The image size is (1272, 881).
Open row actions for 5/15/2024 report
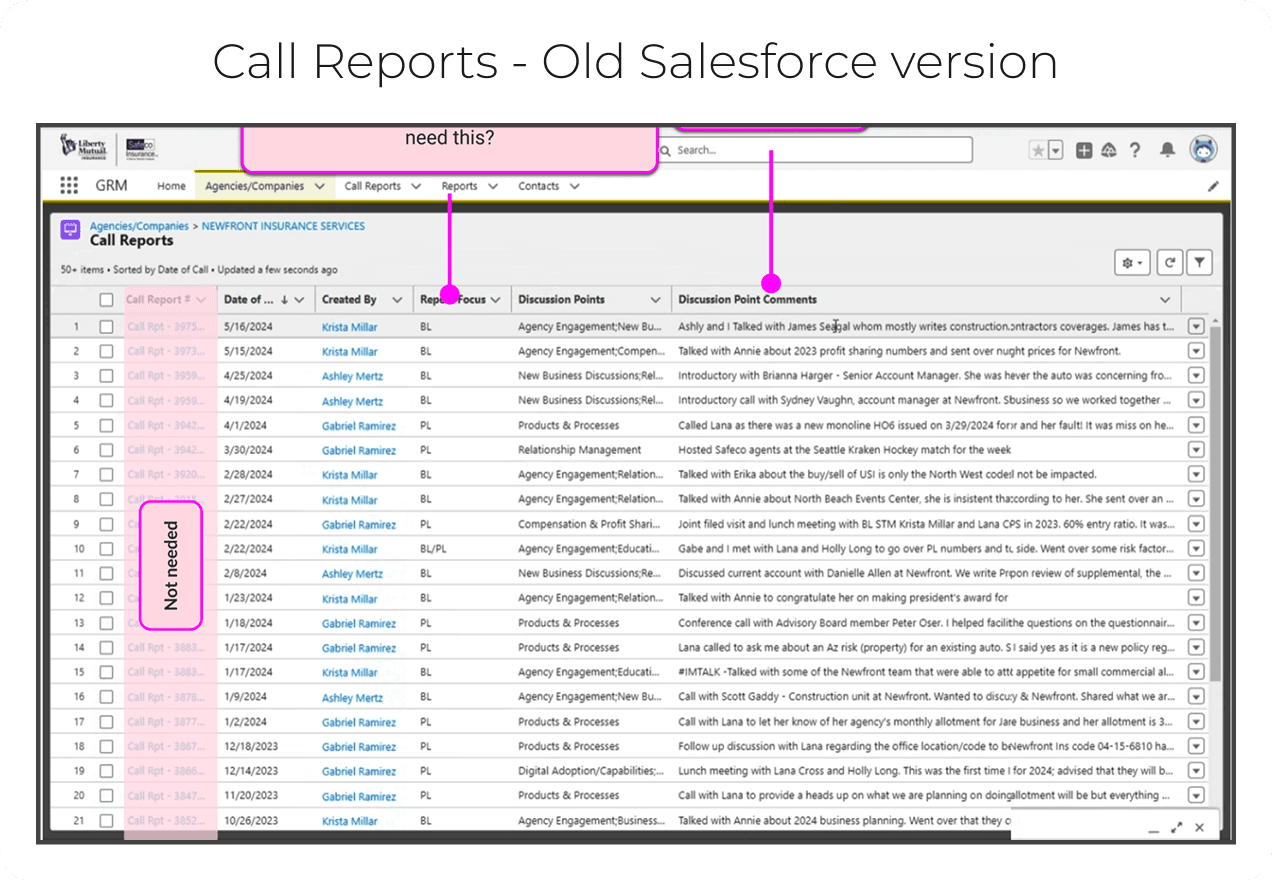1196,351
